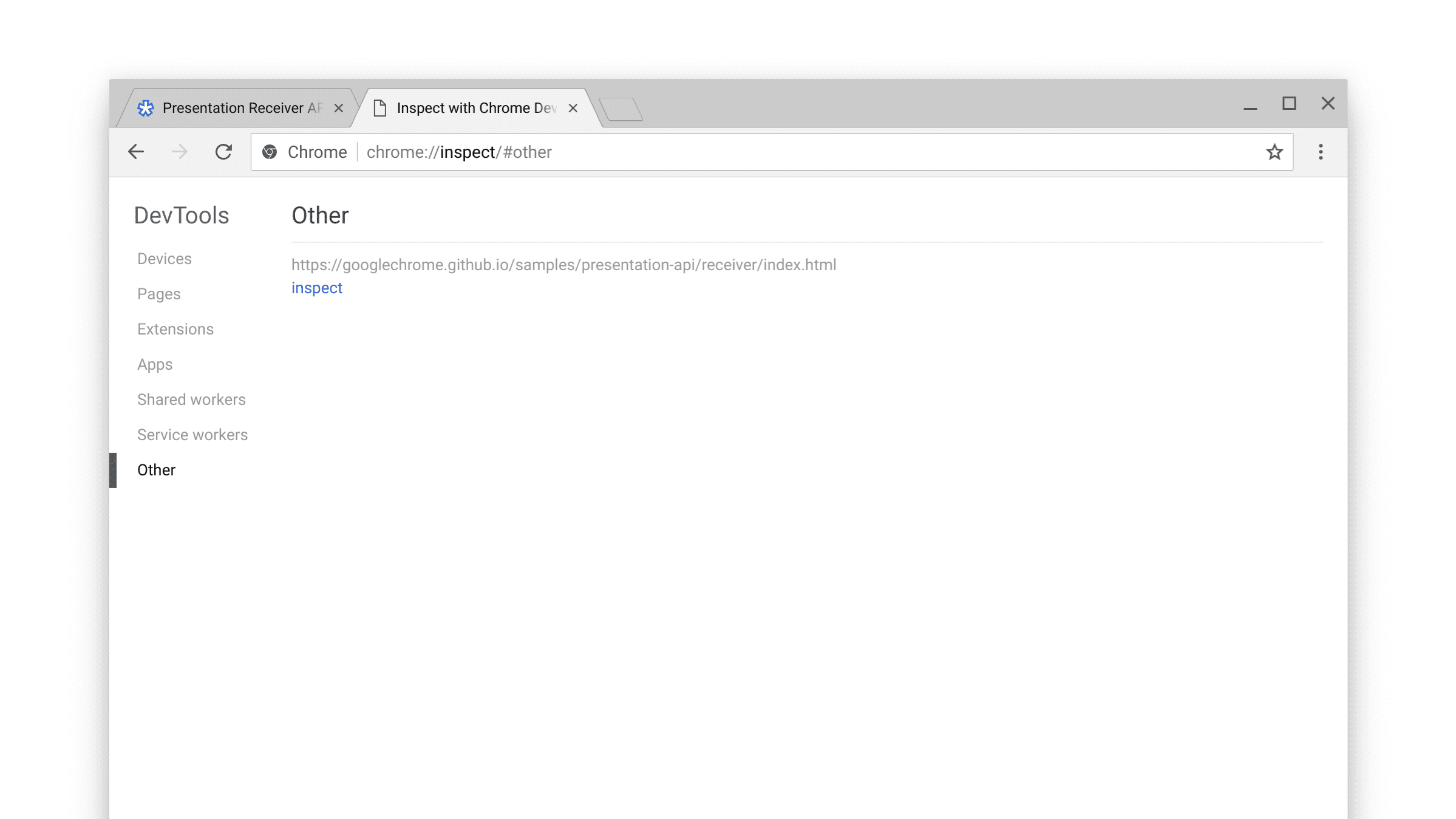The image size is (1456, 819).
Task: Click the Other sidebar item
Action: tap(157, 470)
